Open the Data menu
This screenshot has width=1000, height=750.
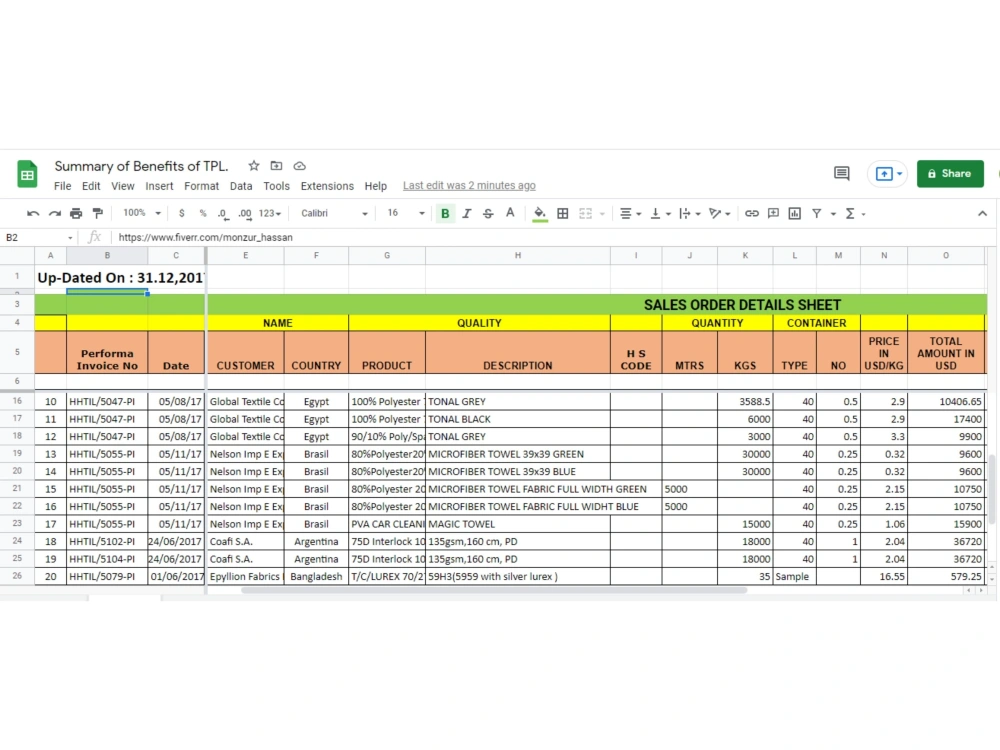pyautogui.click(x=241, y=186)
